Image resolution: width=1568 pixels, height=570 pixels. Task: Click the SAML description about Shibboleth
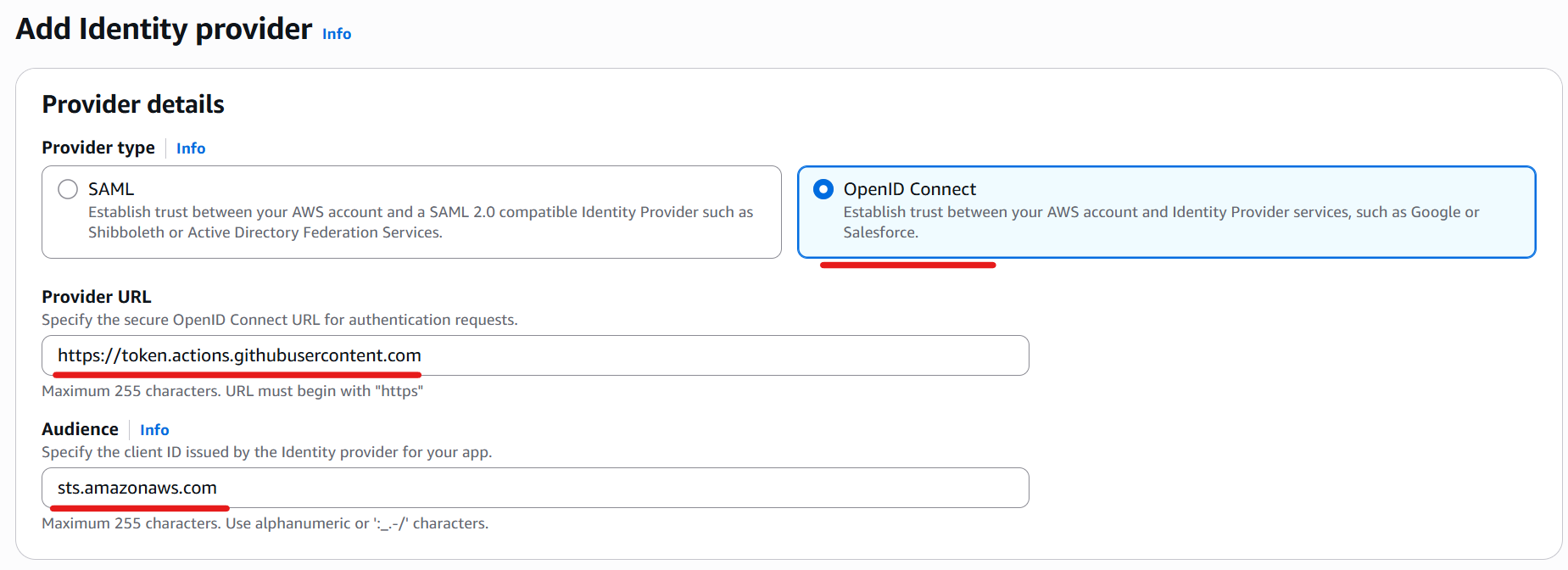(x=421, y=222)
